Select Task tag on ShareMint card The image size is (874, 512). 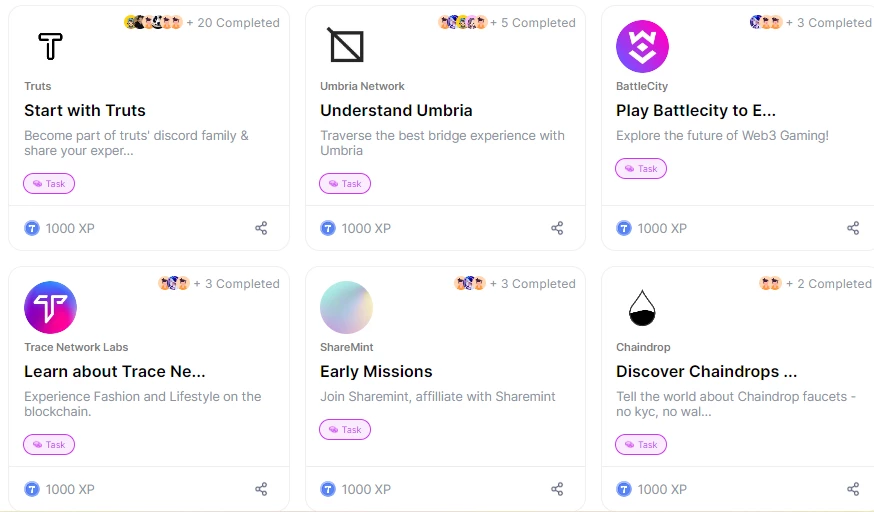click(345, 430)
